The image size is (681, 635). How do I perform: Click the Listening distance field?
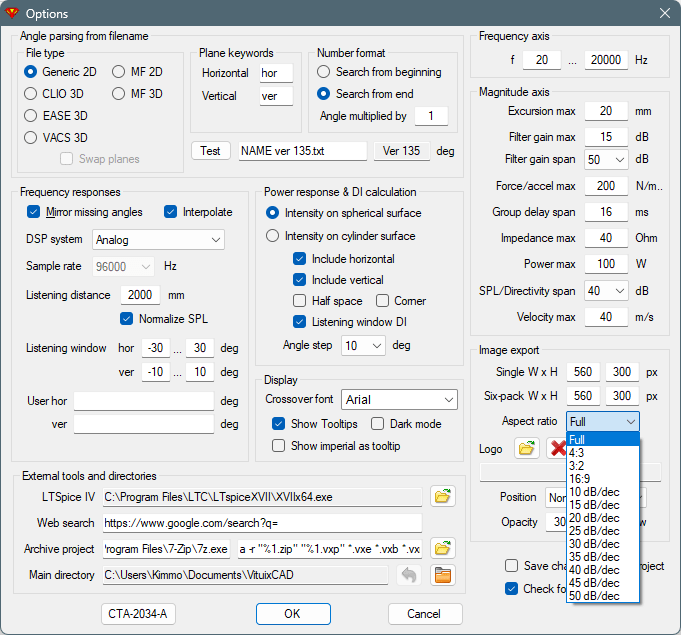tap(140, 295)
